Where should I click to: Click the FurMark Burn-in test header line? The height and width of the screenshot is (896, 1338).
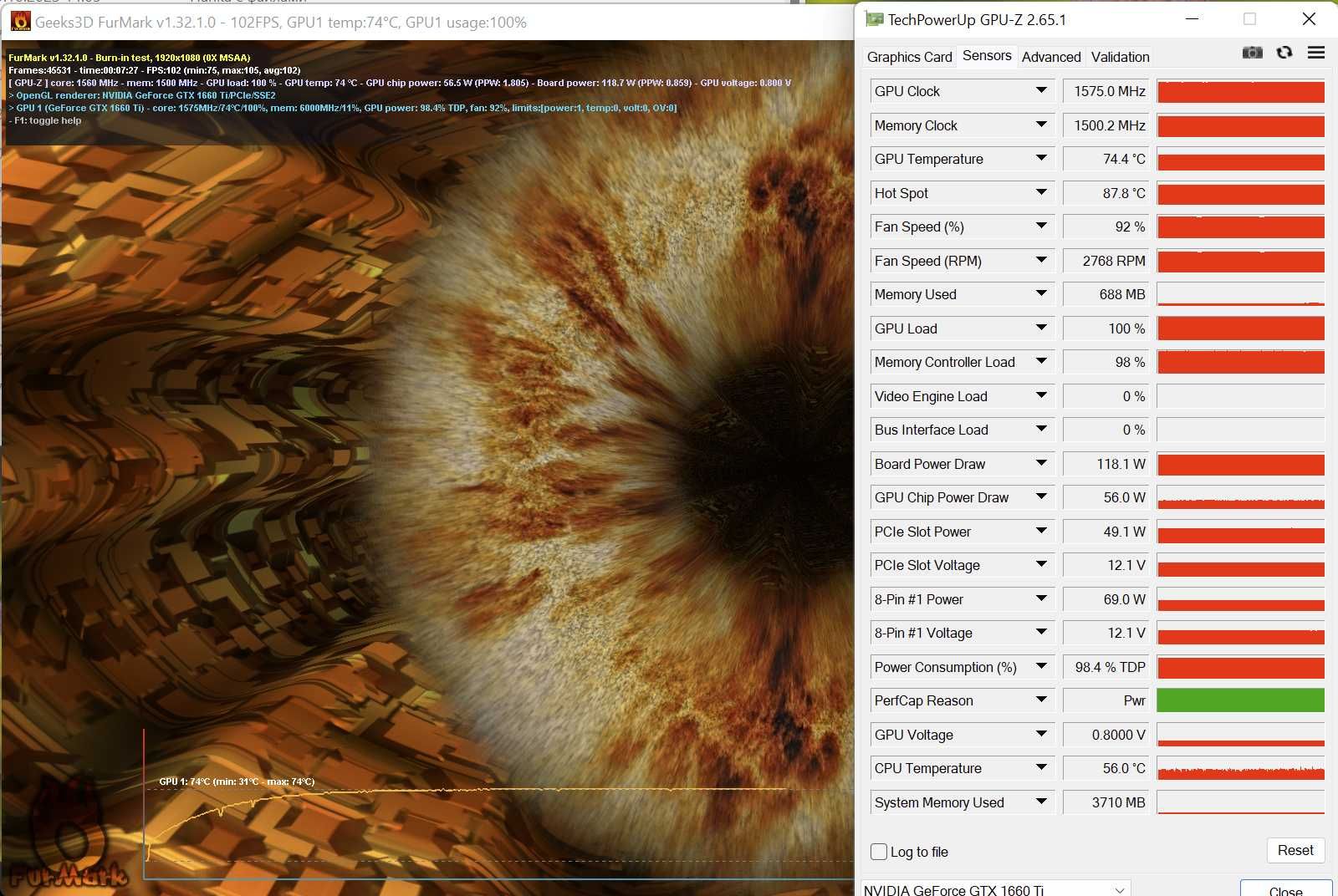[130, 58]
